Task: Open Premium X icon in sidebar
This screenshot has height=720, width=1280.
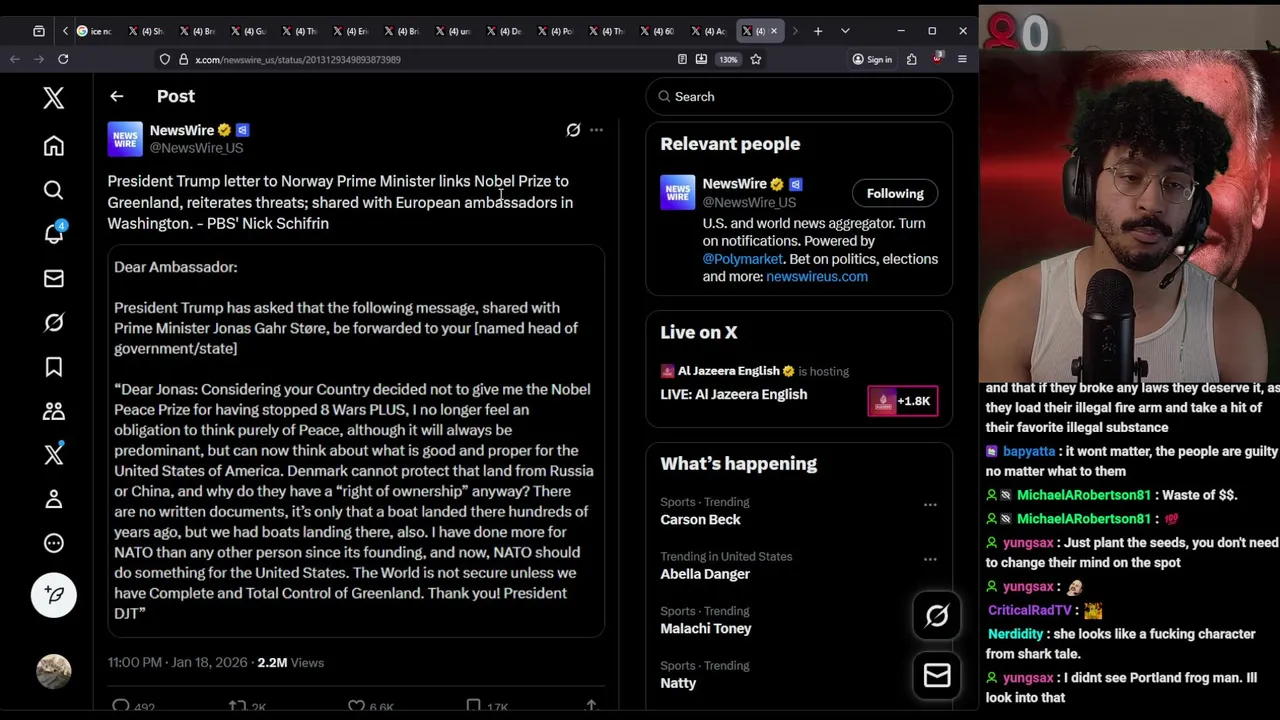Action: (54, 455)
